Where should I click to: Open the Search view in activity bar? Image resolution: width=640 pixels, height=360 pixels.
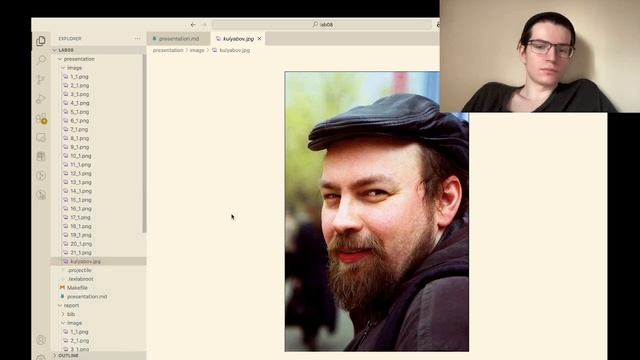pos(41,60)
